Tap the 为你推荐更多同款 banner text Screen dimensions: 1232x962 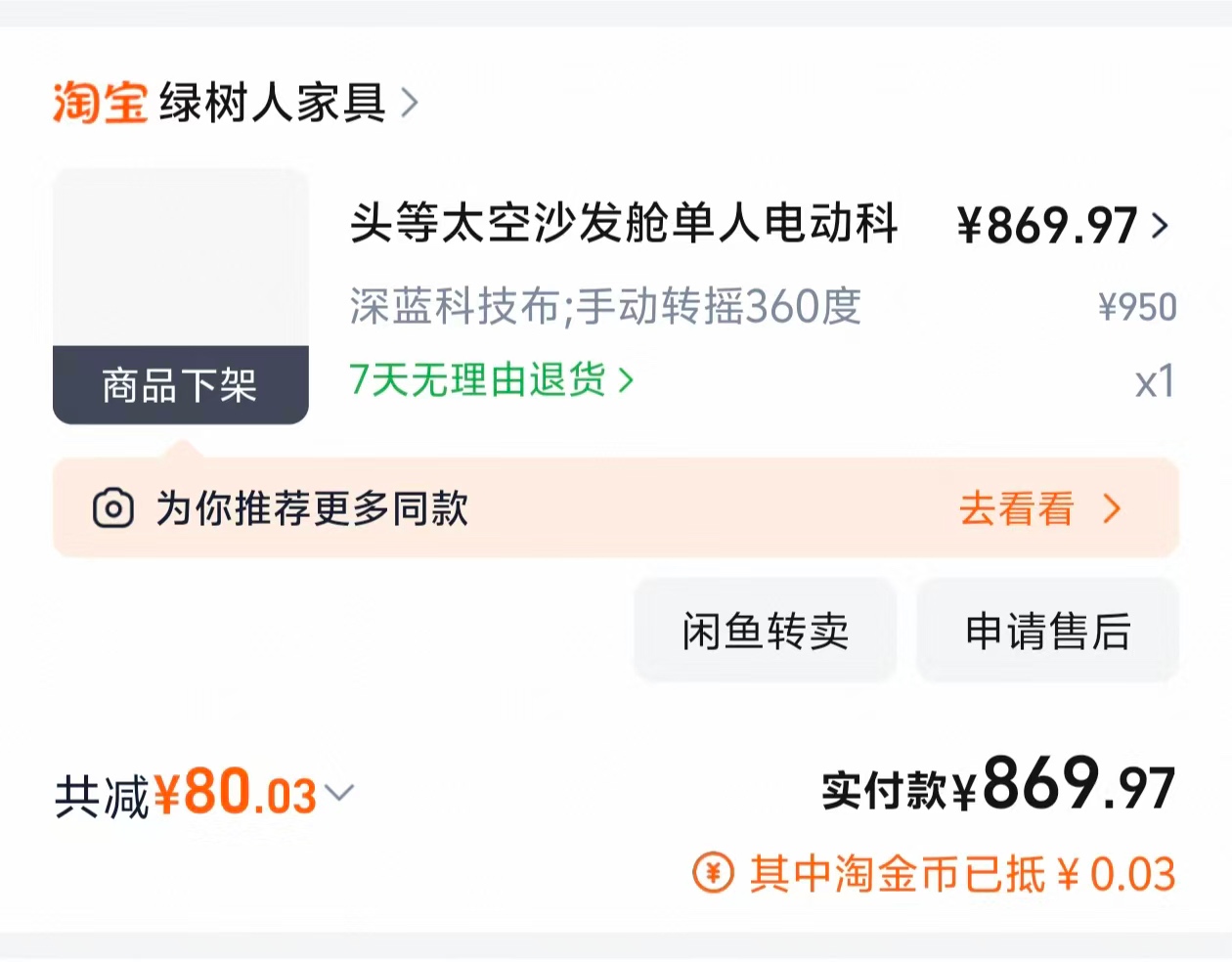pos(312,508)
